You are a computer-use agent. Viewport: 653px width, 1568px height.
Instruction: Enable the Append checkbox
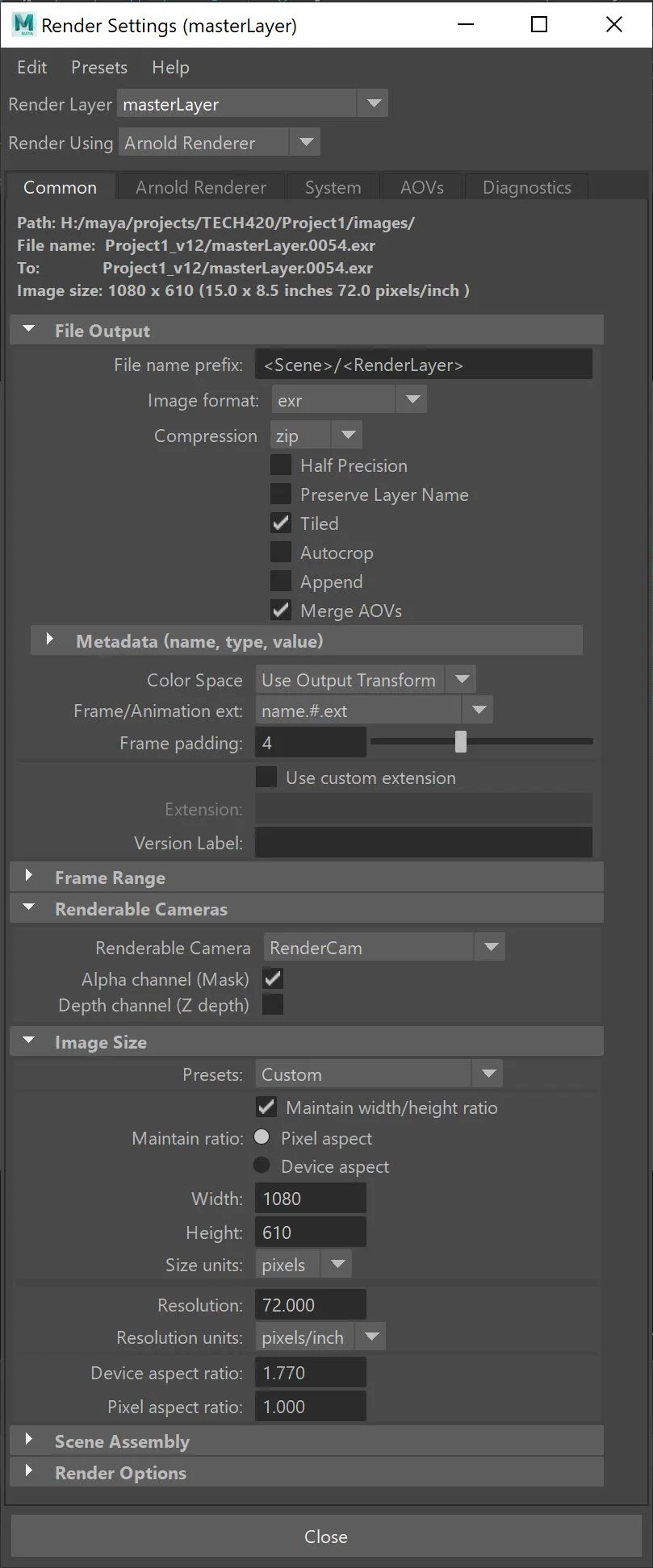[x=280, y=582]
